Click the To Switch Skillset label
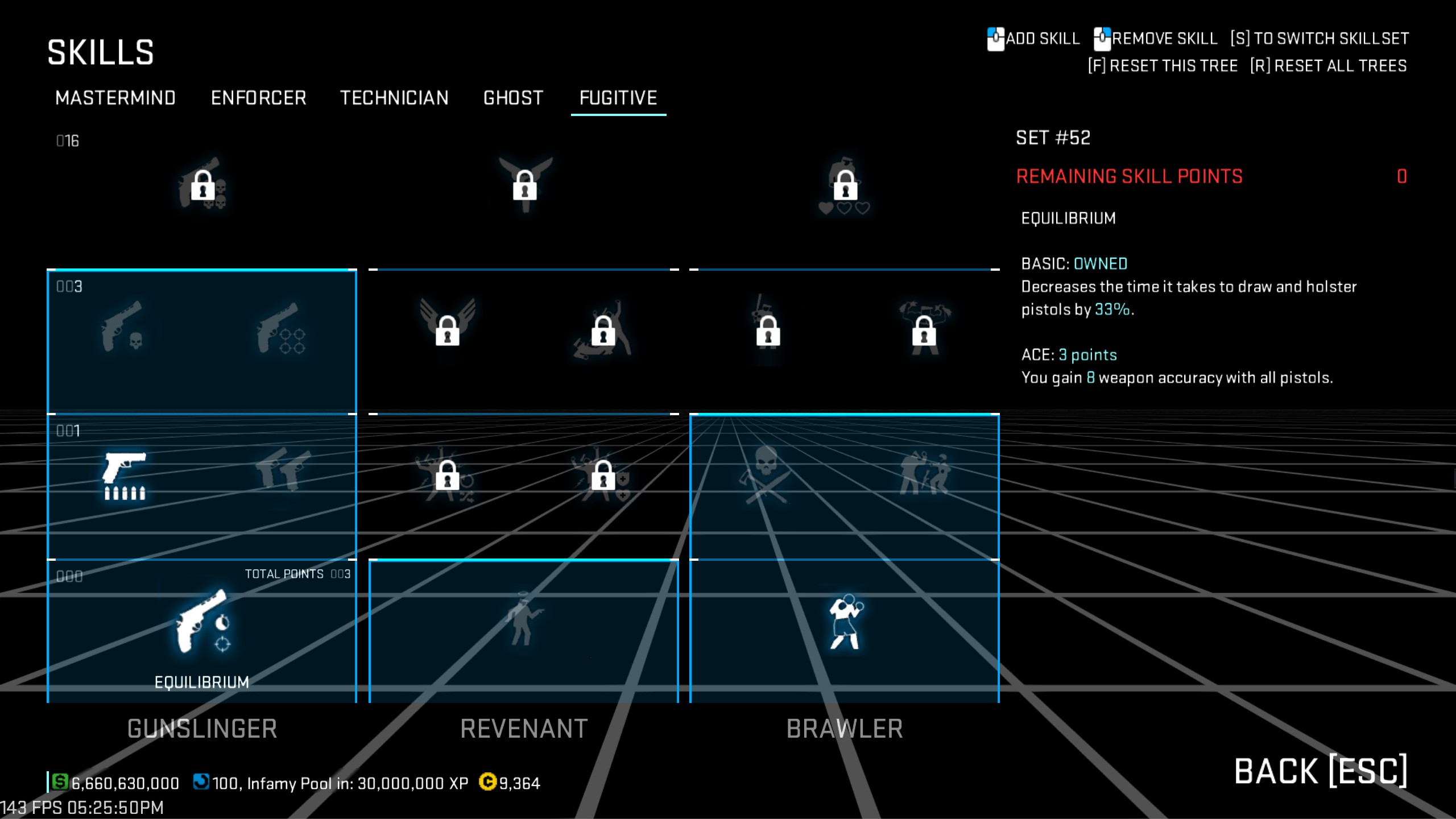Image resolution: width=1456 pixels, height=819 pixels. pyautogui.click(x=1319, y=39)
